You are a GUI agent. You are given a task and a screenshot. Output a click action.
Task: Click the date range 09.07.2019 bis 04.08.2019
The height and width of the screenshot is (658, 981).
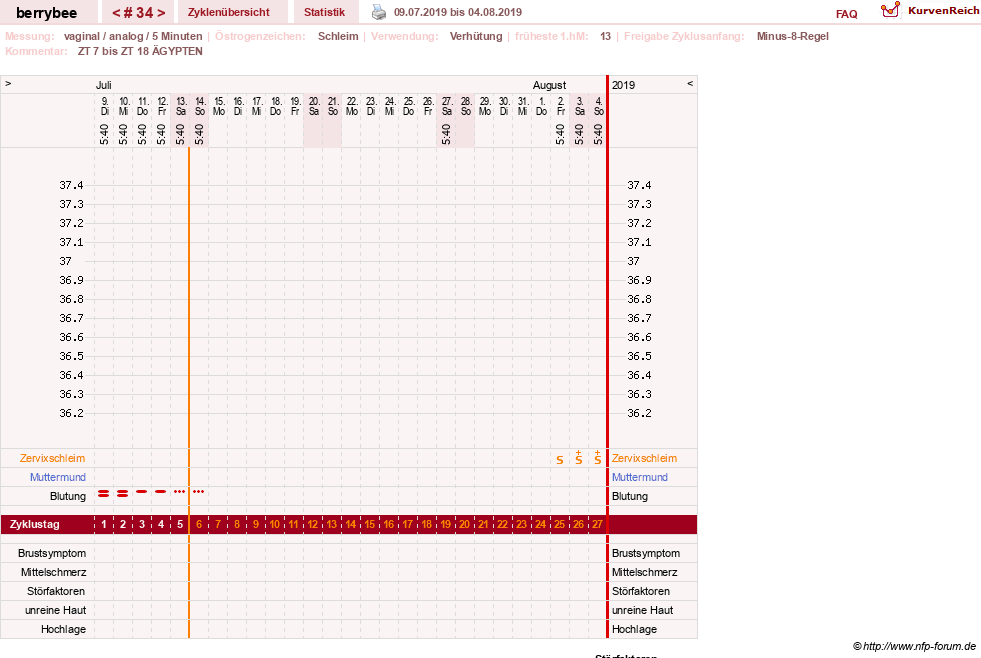click(458, 13)
